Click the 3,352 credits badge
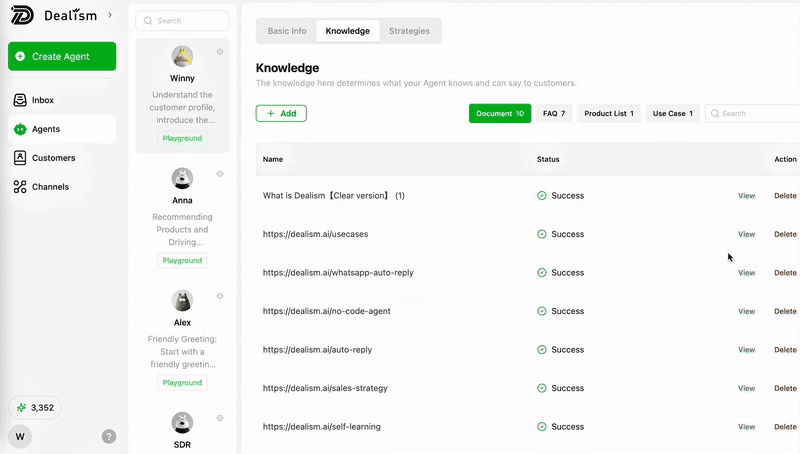800x454 pixels. (35, 408)
